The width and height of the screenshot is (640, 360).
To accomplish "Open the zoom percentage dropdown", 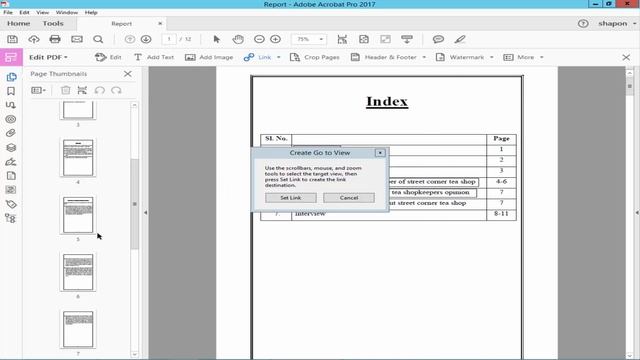I will click(321, 39).
